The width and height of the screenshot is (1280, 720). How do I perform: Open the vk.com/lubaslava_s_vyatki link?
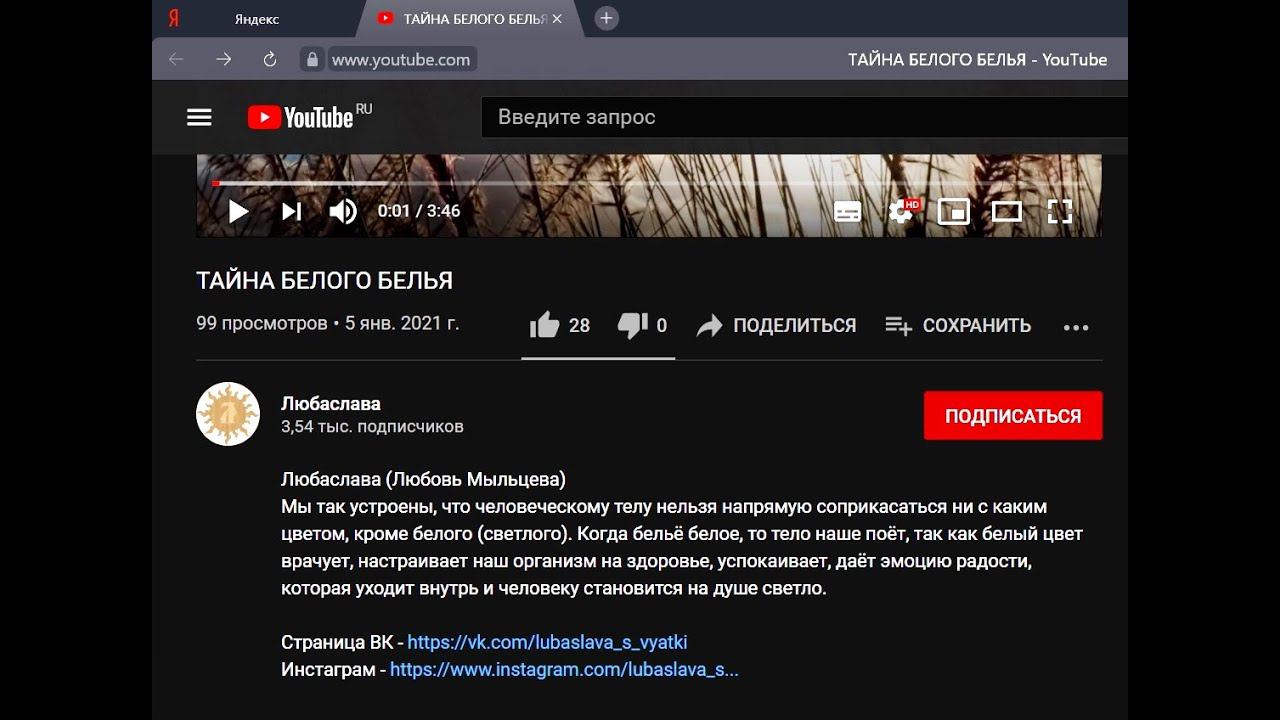[x=547, y=642]
